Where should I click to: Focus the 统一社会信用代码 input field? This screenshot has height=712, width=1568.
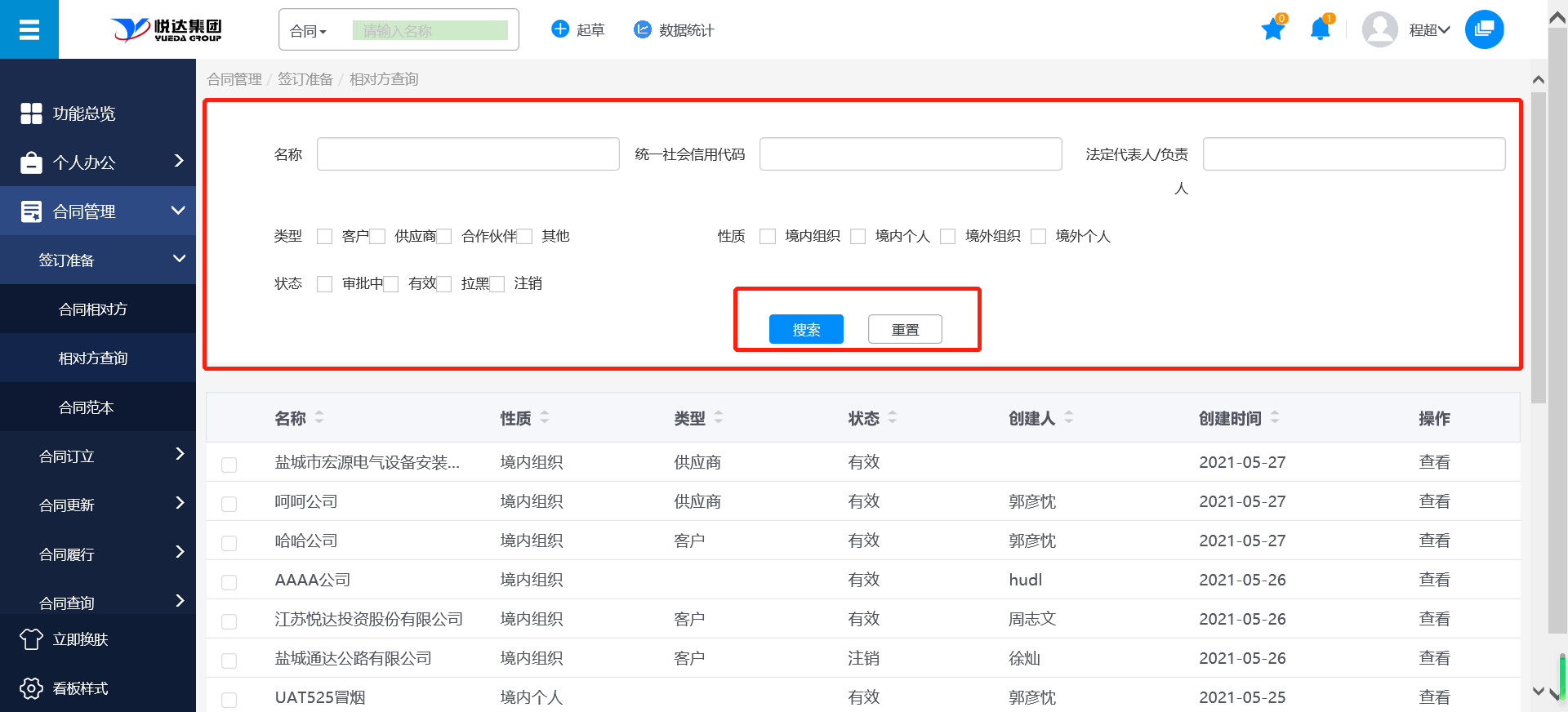click(911, 154)
